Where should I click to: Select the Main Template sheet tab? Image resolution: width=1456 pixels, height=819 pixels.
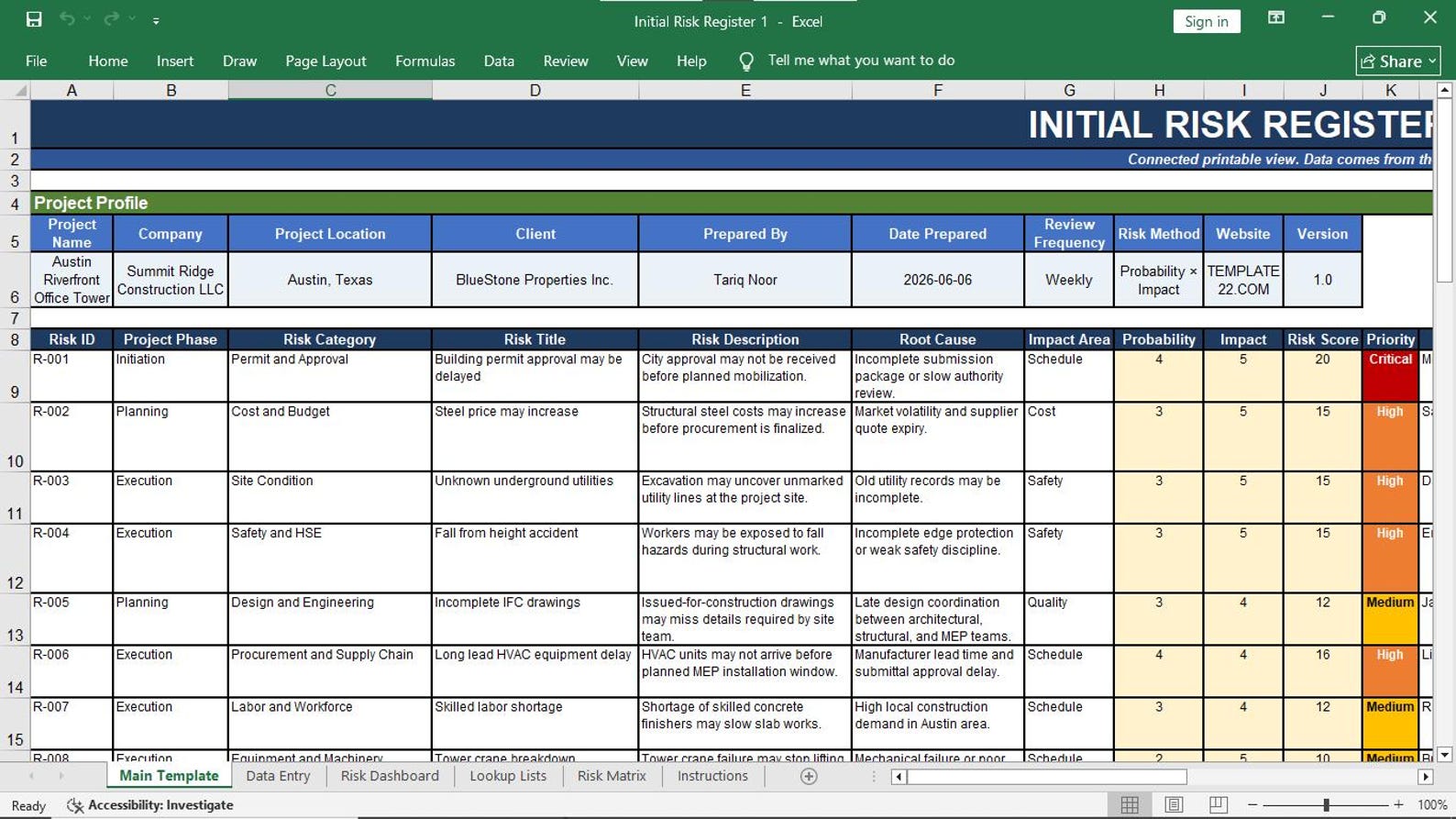click(169, 776)
